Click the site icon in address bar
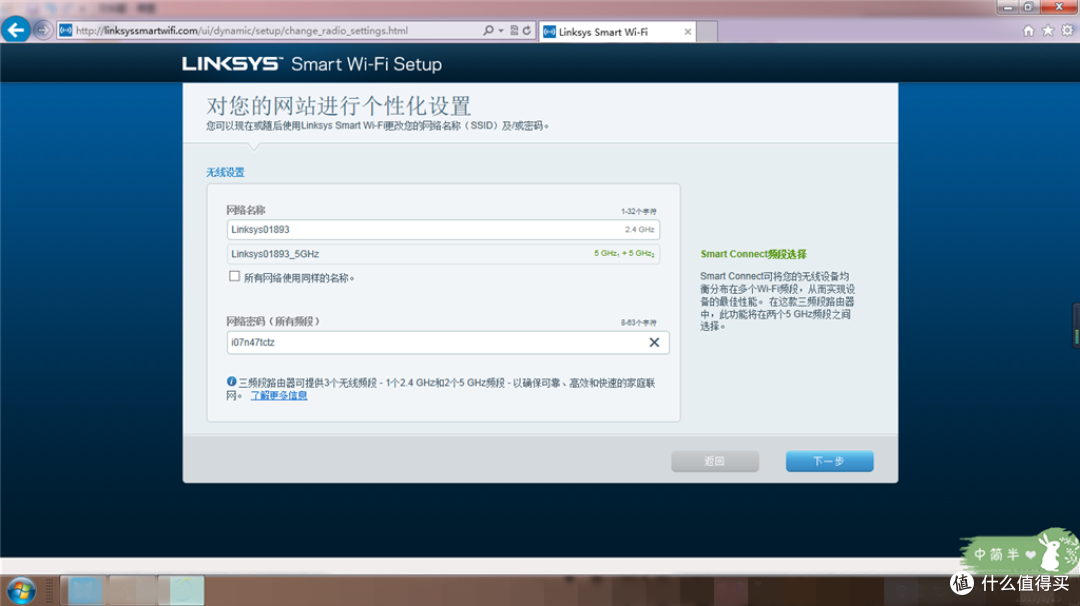This screenshot has width=1080, height=606. click(x=65, y=30)
